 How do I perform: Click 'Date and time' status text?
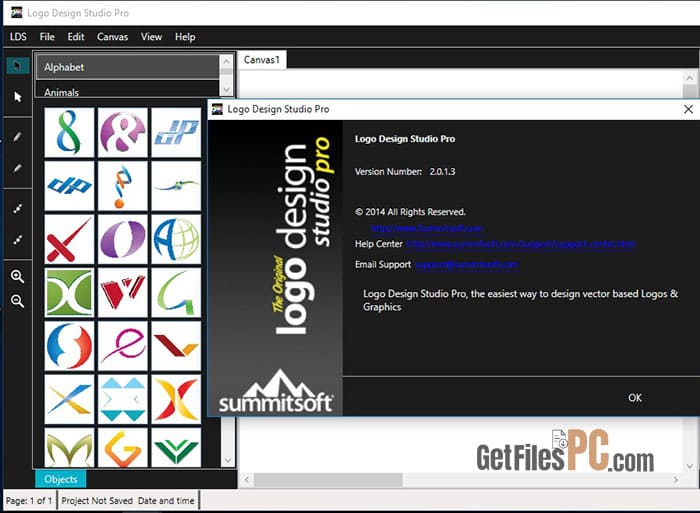[166, 500]
